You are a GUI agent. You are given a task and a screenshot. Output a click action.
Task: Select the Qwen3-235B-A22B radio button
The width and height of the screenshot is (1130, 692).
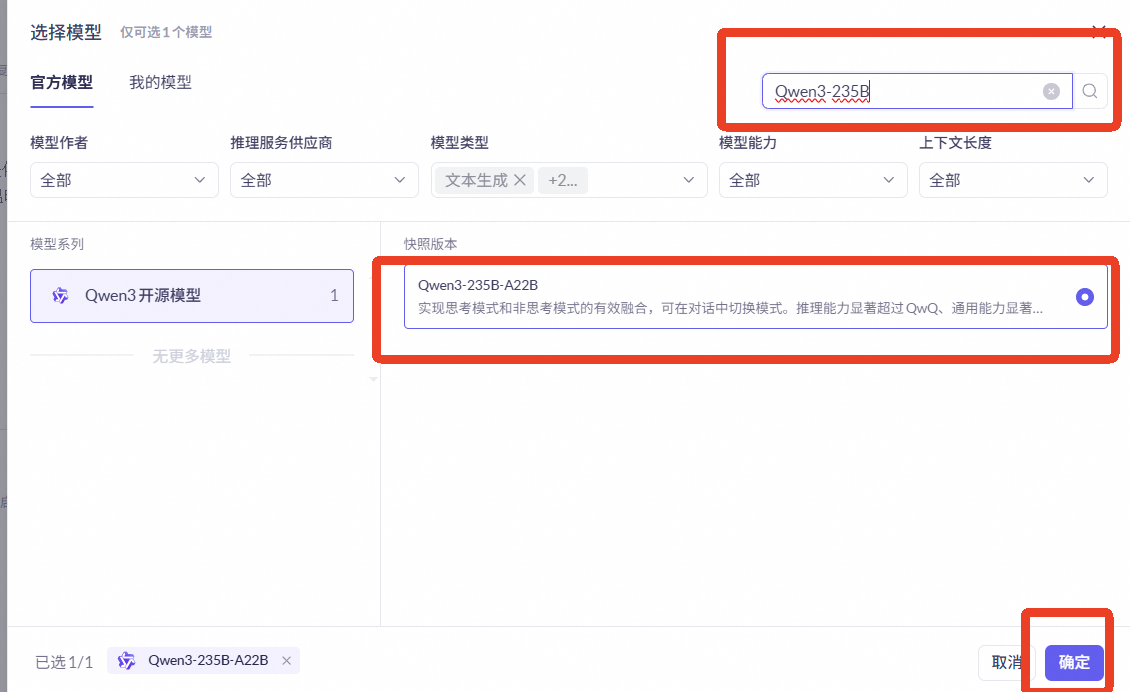pyautogui.click(x=1084, y=297)
